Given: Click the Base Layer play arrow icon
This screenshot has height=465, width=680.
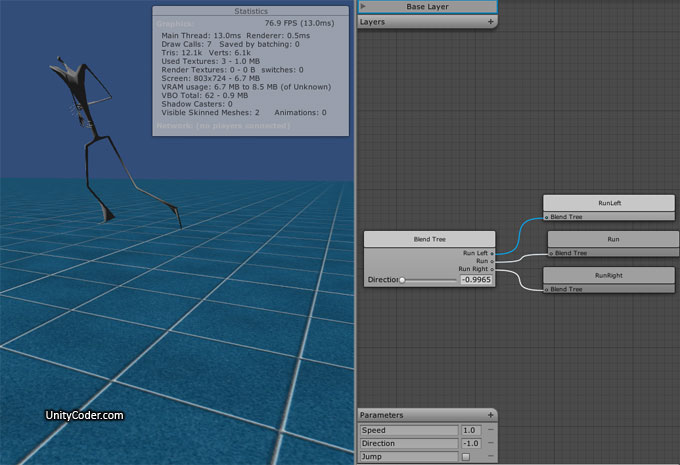Looking at the screenshot, I should point(363,7).
